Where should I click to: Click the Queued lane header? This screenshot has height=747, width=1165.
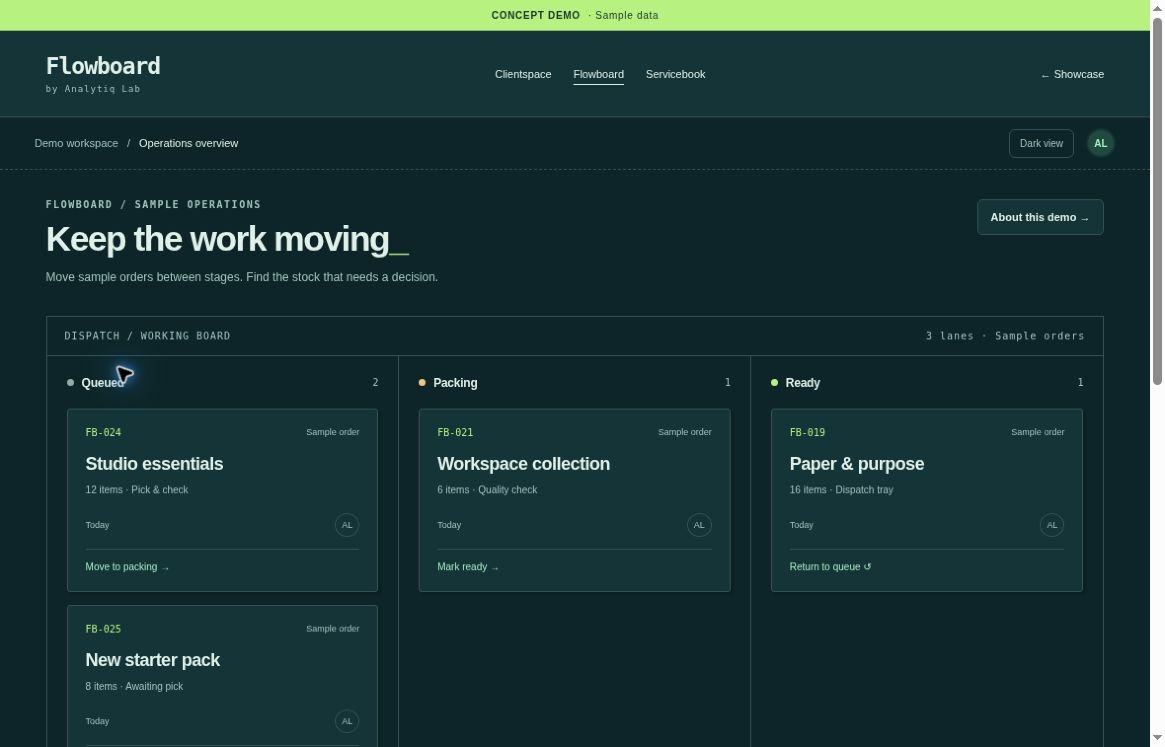[x=103, y=383]
